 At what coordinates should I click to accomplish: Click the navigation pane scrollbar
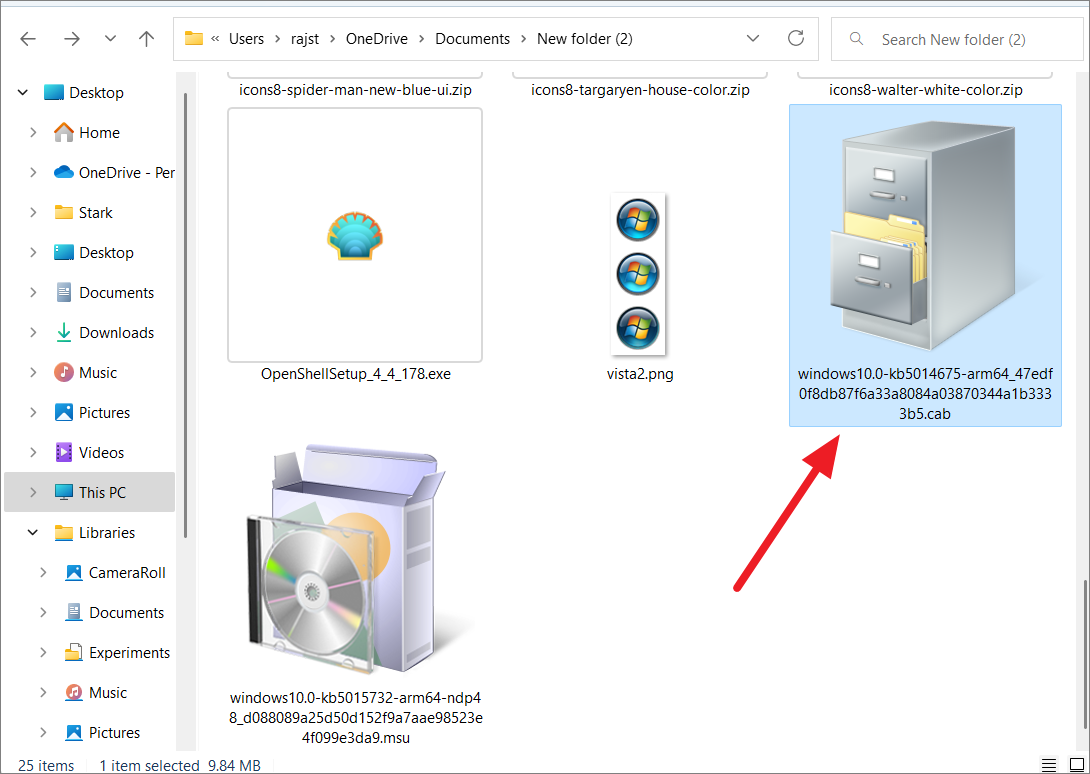(x=186, y=316)
